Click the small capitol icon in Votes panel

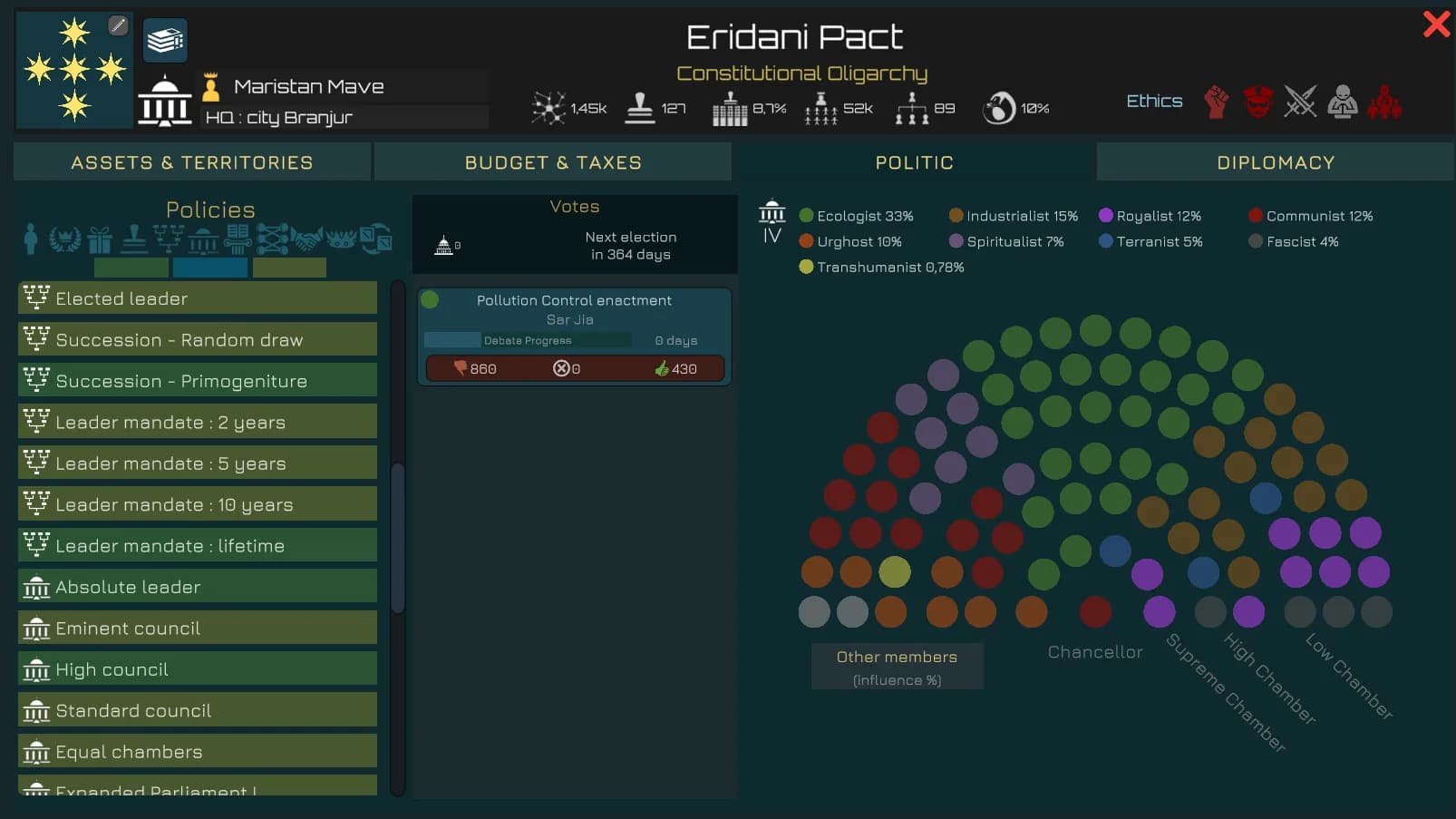443,245
